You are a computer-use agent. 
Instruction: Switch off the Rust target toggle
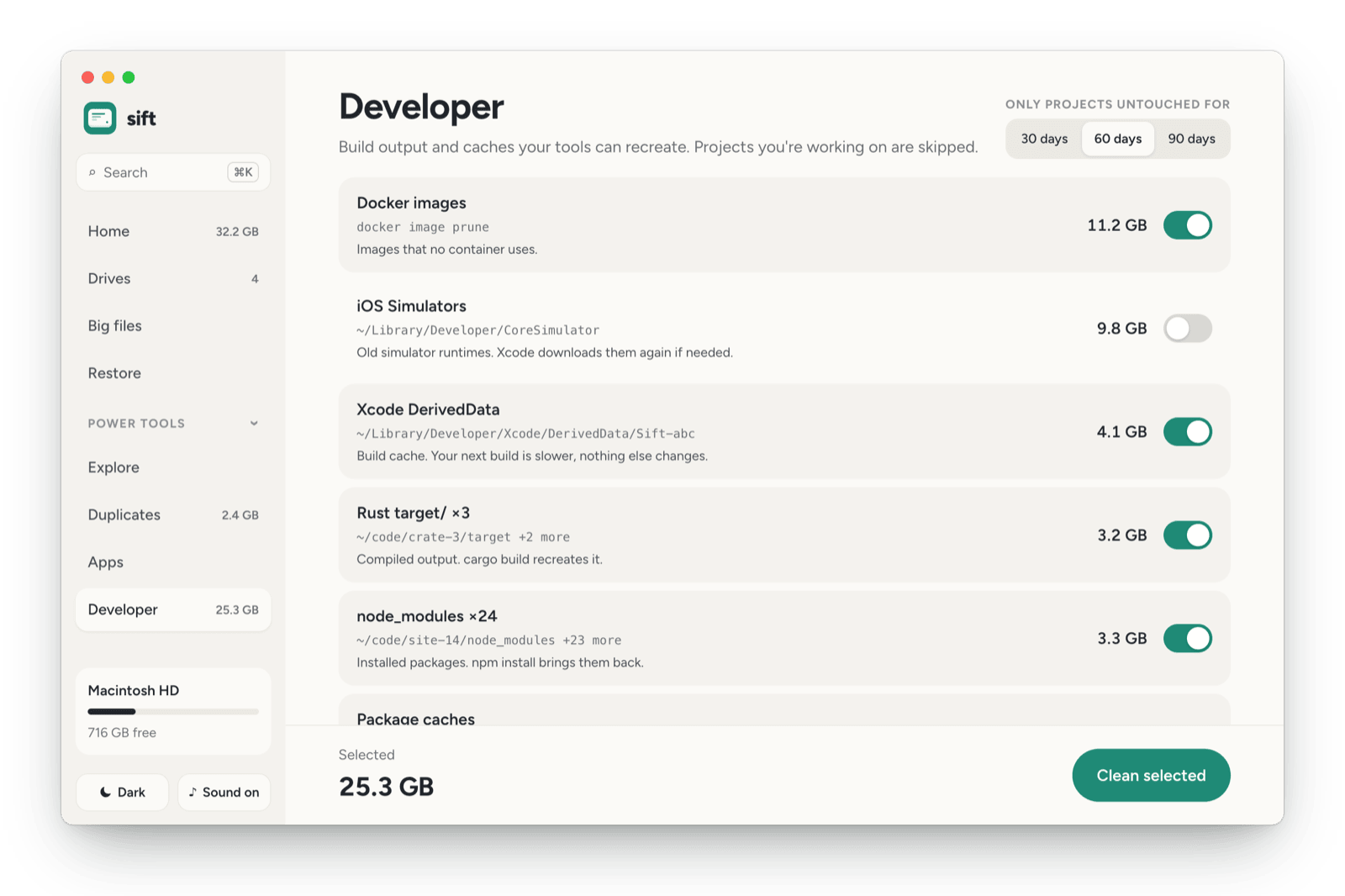[x=1187, y=535]
